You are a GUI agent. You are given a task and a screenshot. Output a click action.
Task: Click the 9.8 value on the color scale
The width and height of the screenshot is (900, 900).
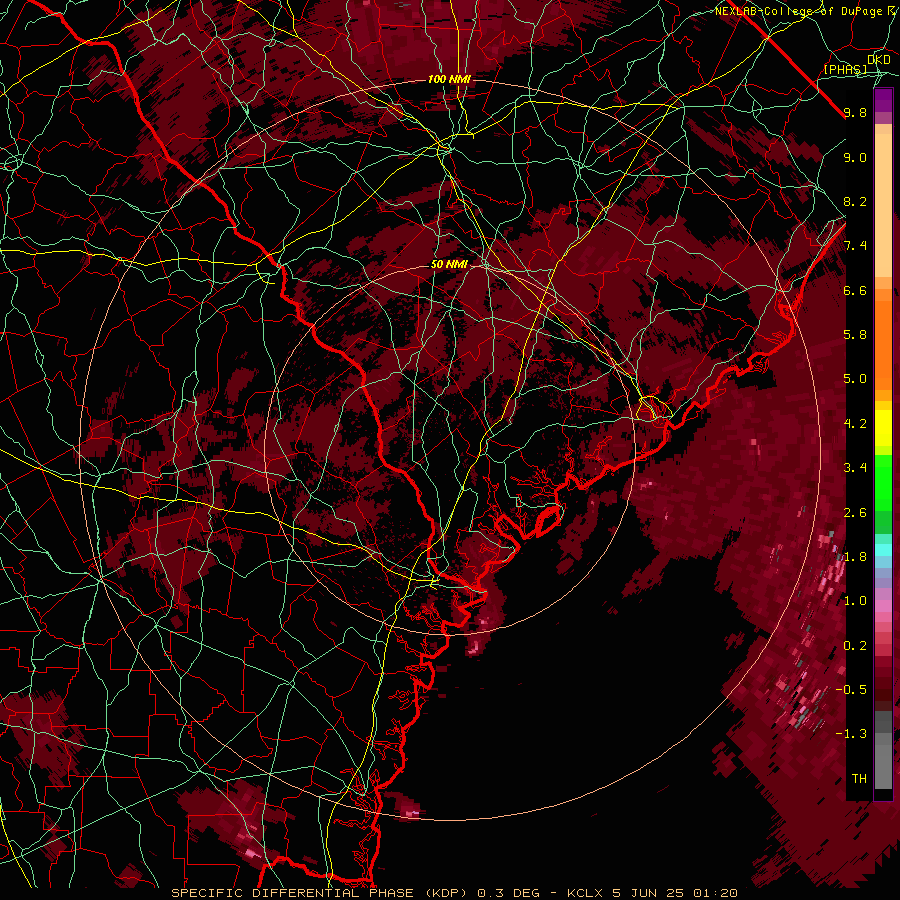855,112
